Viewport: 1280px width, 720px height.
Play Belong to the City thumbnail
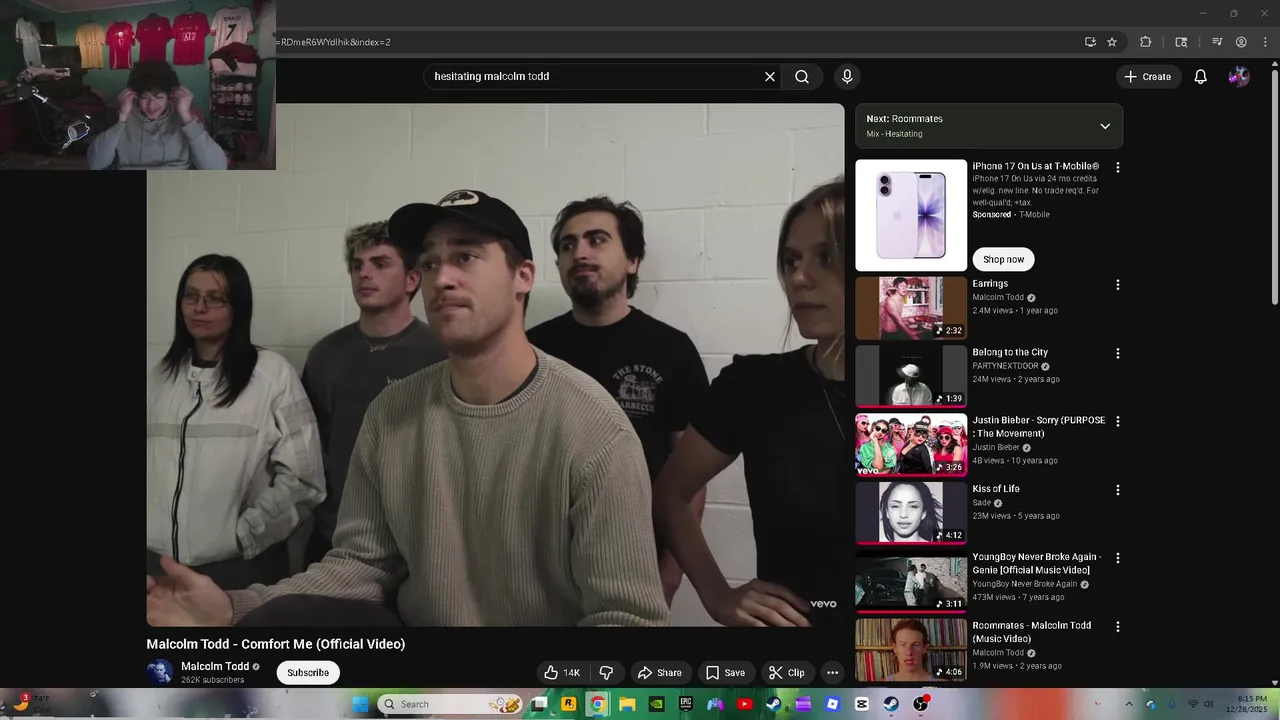[911, 376]
